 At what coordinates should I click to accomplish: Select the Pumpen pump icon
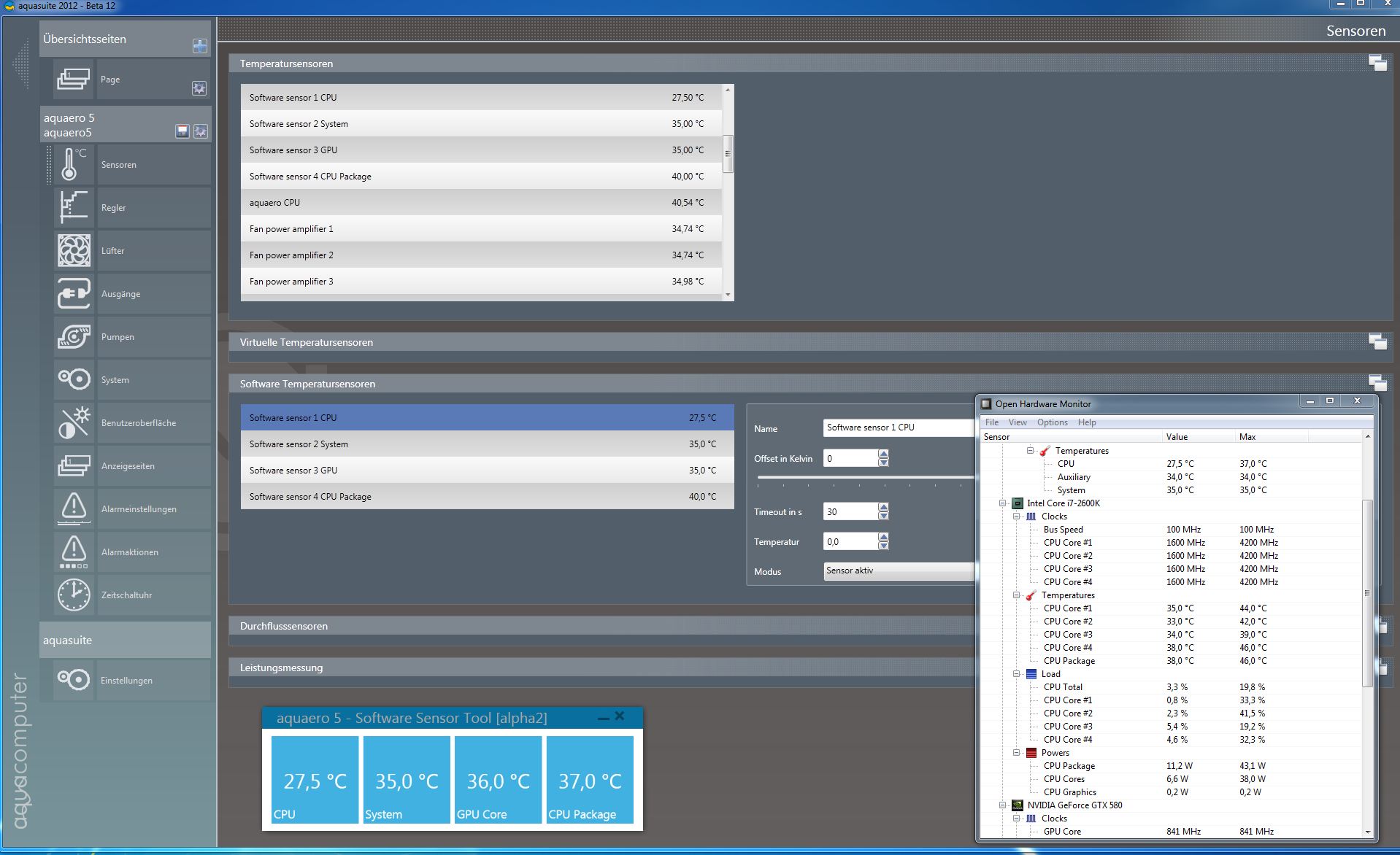pos(73,337)
